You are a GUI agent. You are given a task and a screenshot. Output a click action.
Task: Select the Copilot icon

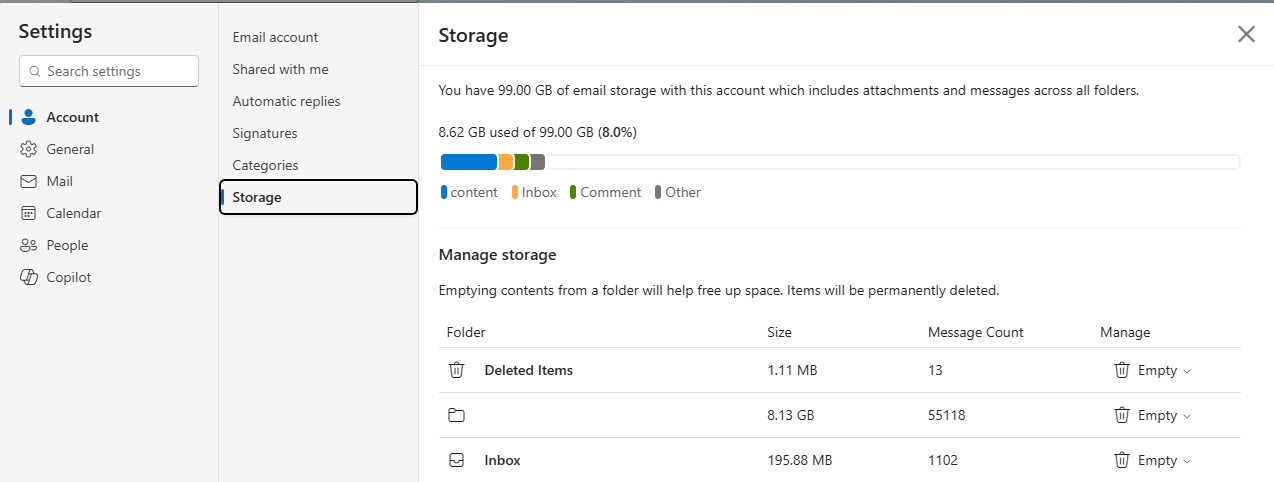[x=29, y=277]
